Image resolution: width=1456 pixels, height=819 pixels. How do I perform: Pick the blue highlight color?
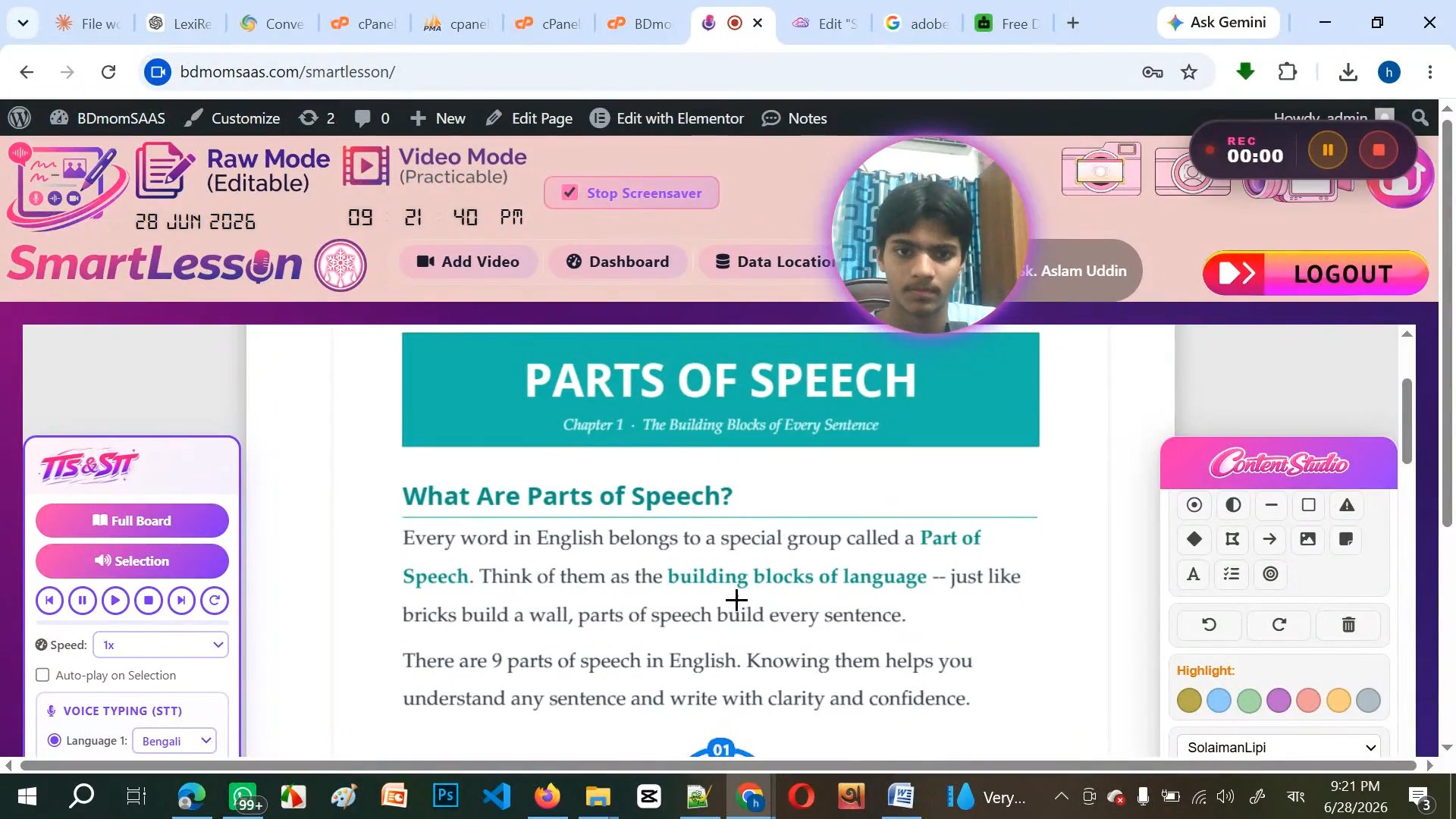tap(1219, 700)
